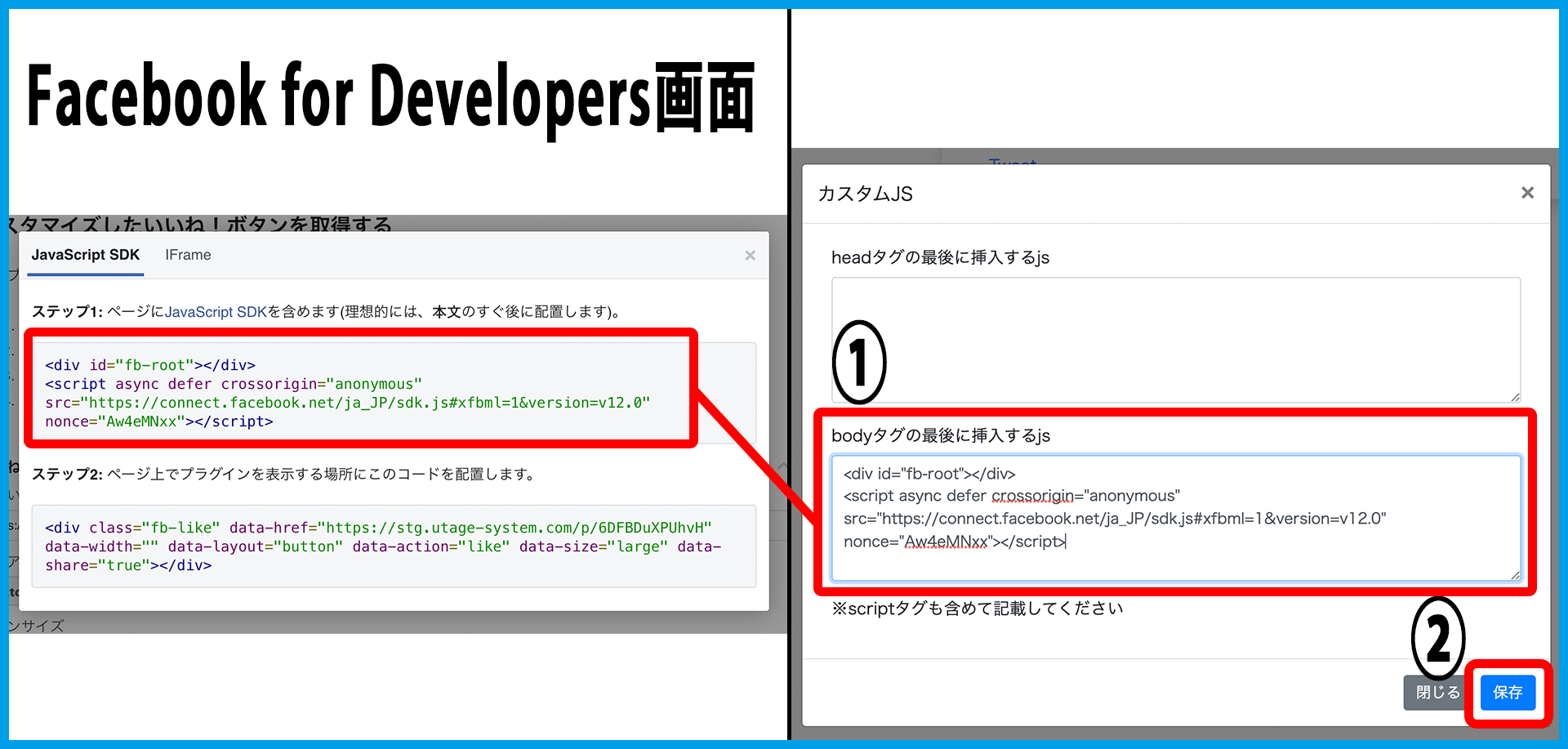Grab the head textarea resize handle

1515,396
